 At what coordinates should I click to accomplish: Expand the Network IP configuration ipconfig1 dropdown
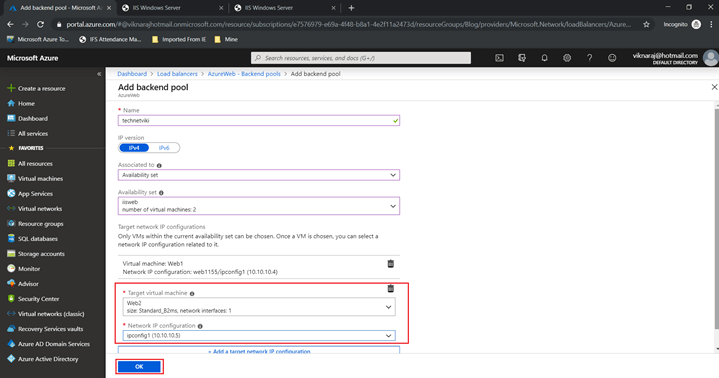click(x=259, y=335)
